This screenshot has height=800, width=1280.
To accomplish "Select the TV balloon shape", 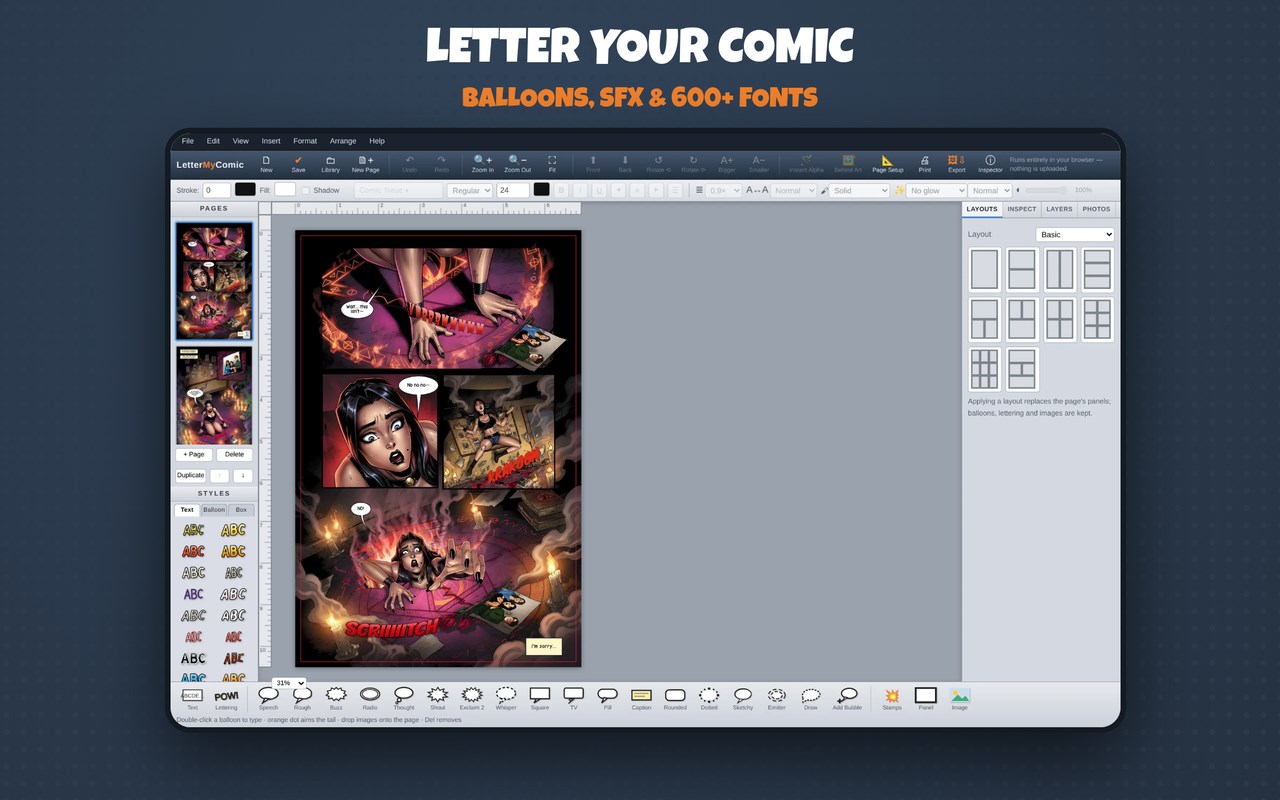I will tap(573, 699).
